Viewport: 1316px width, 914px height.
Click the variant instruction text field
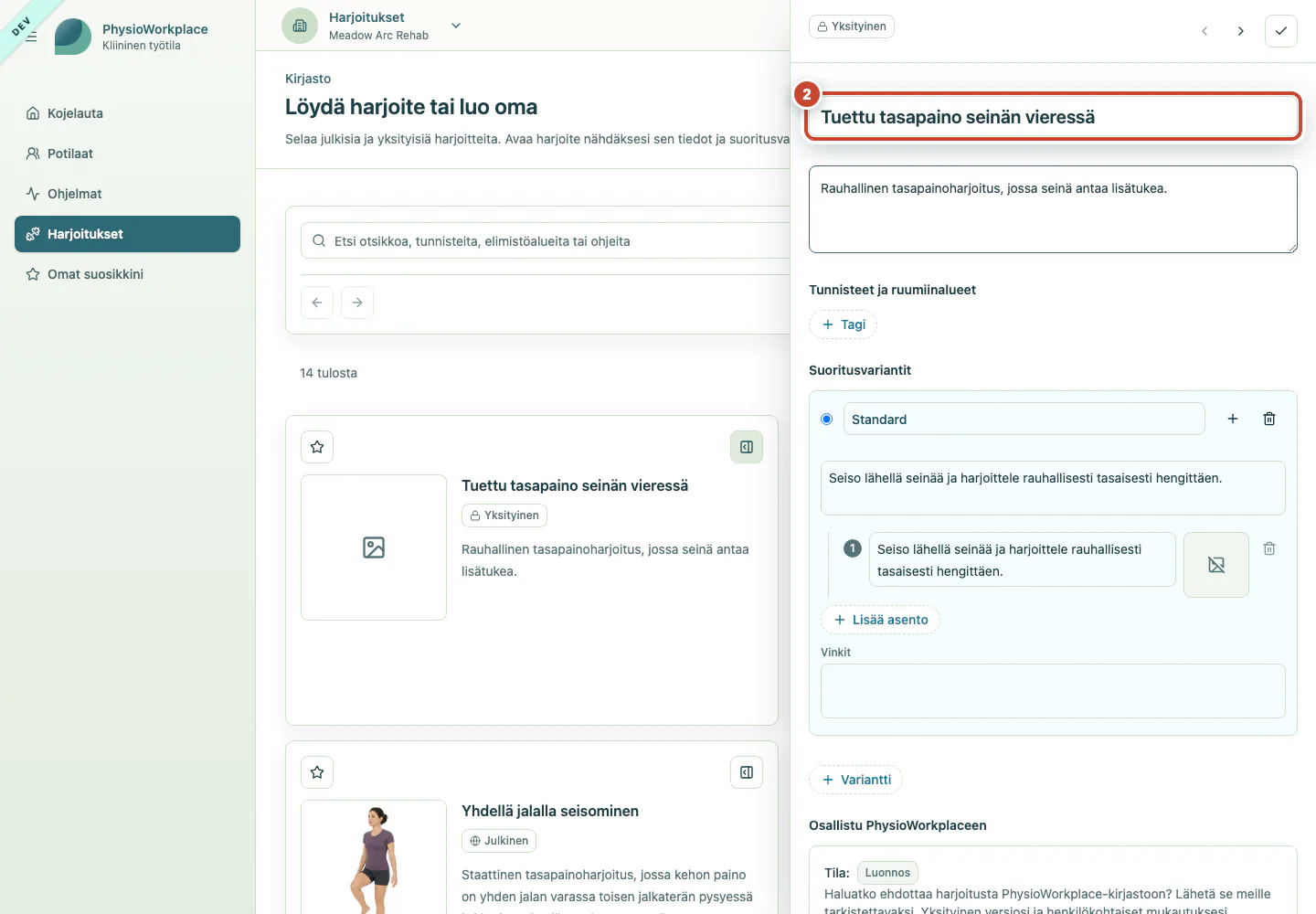point(1053,488)
